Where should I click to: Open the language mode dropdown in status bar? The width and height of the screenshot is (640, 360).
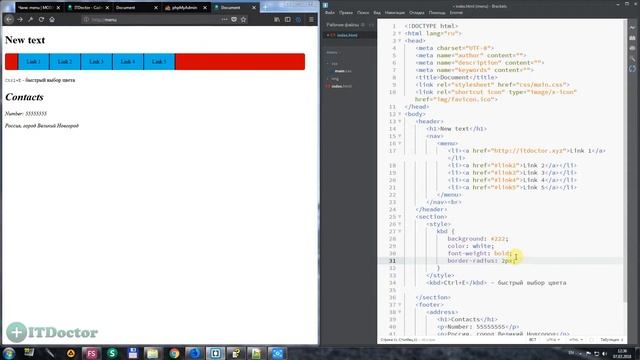[x=576, y=340]
